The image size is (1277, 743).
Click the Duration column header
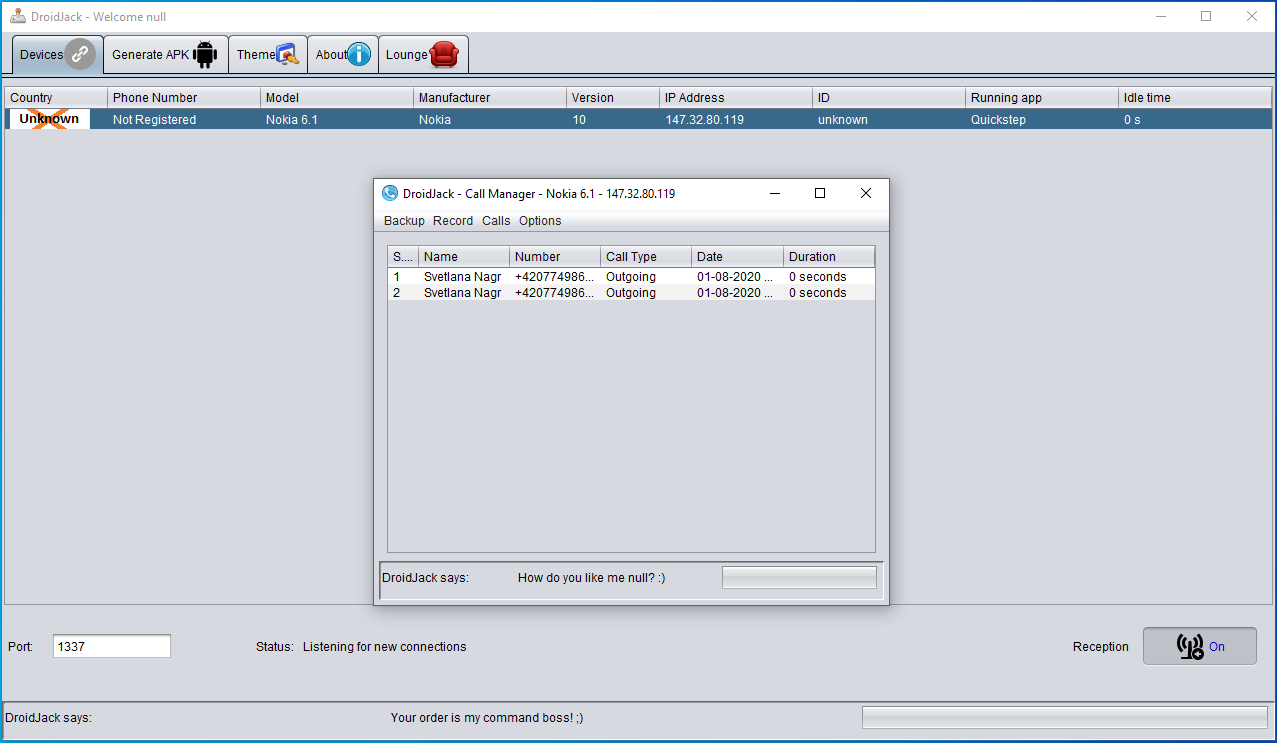point(829,257)
